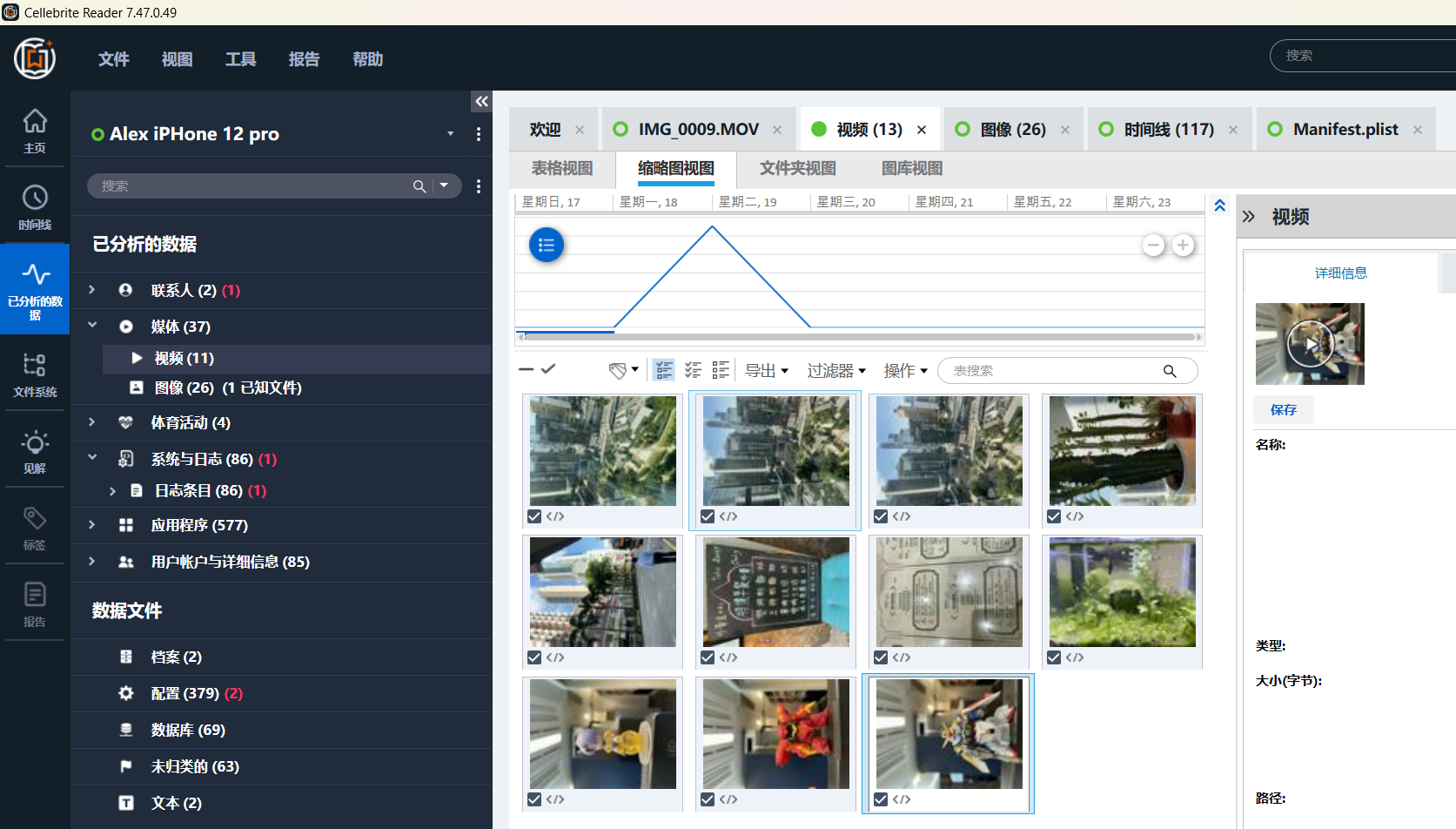Collapse the 媒体 (37) tree node
The image size is (1456, 829).
point(92,326)
